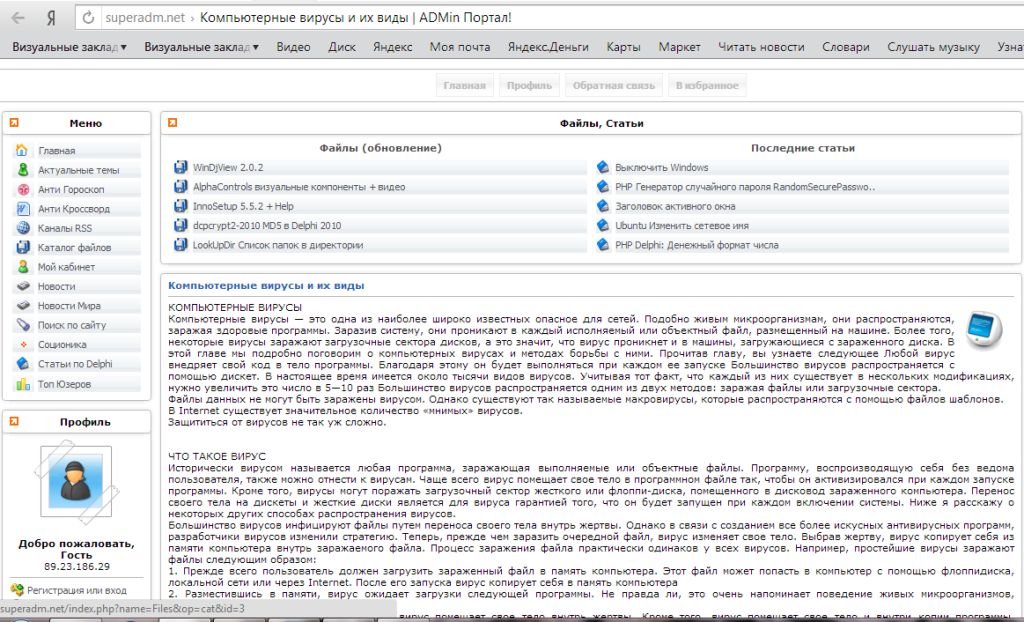Viewport: 1024px width, 622px height.
Task: Click the search icon beside Поиск по сайту
Action: click(x=23, y=325)
